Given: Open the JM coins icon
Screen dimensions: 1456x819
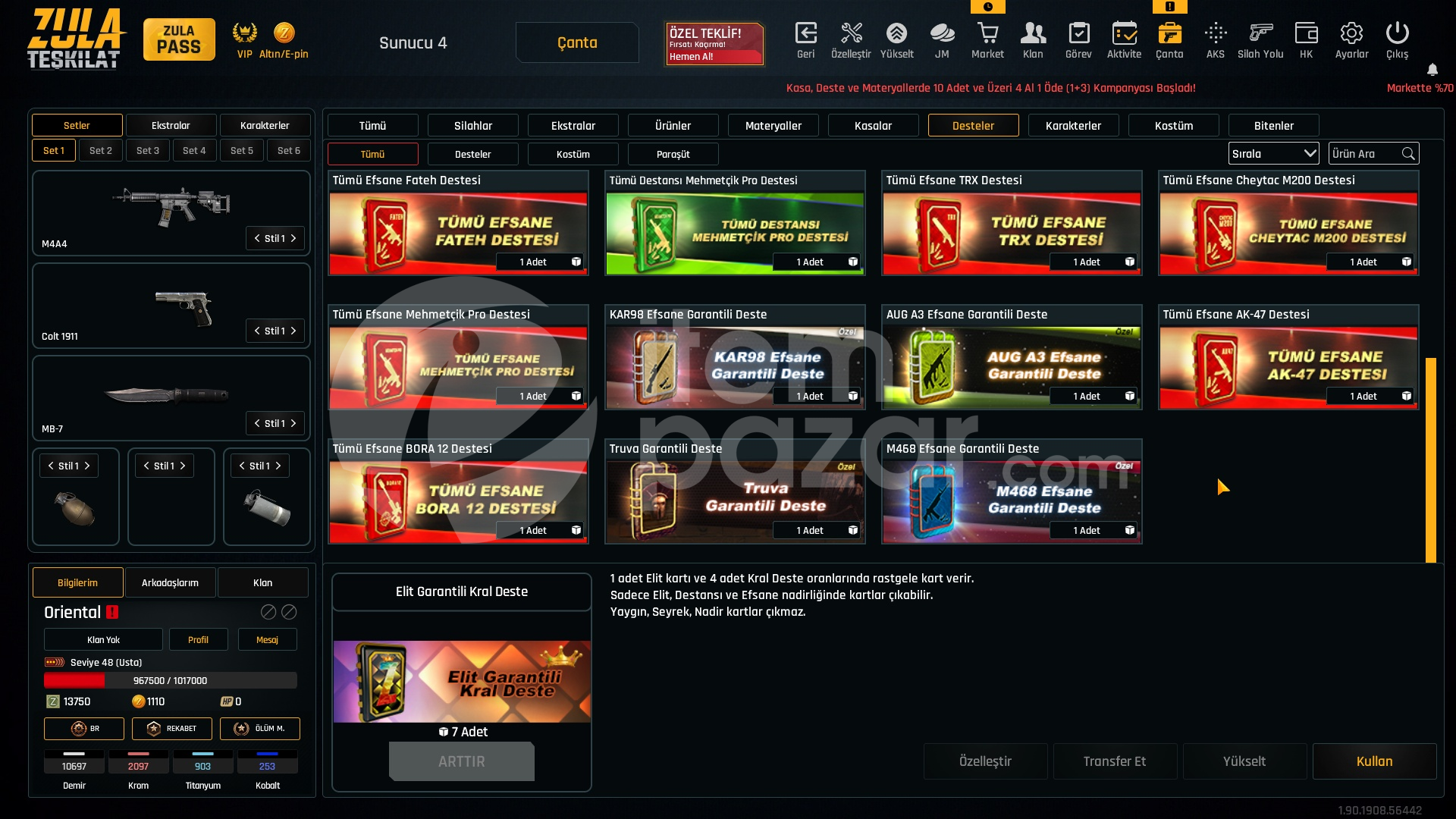Looking at the screenshot, I should coord(942,33).
